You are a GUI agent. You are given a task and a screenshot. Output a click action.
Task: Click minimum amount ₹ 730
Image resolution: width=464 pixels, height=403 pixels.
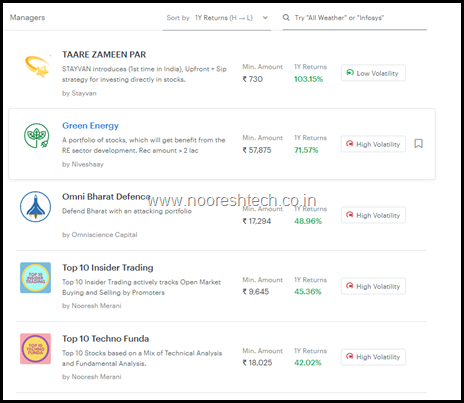(x=253, y=79)
